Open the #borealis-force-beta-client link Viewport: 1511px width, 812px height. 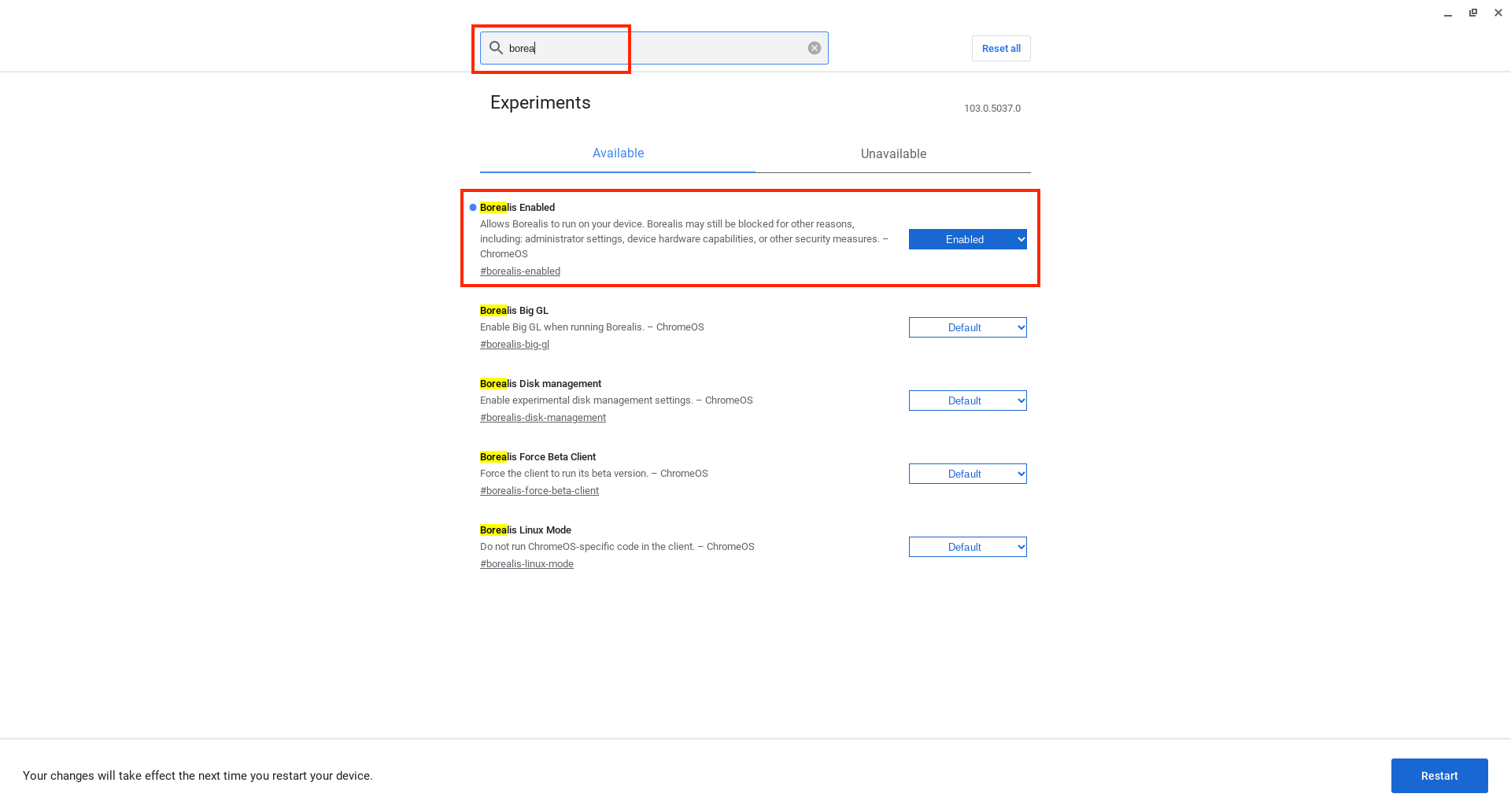pos(539,491)
